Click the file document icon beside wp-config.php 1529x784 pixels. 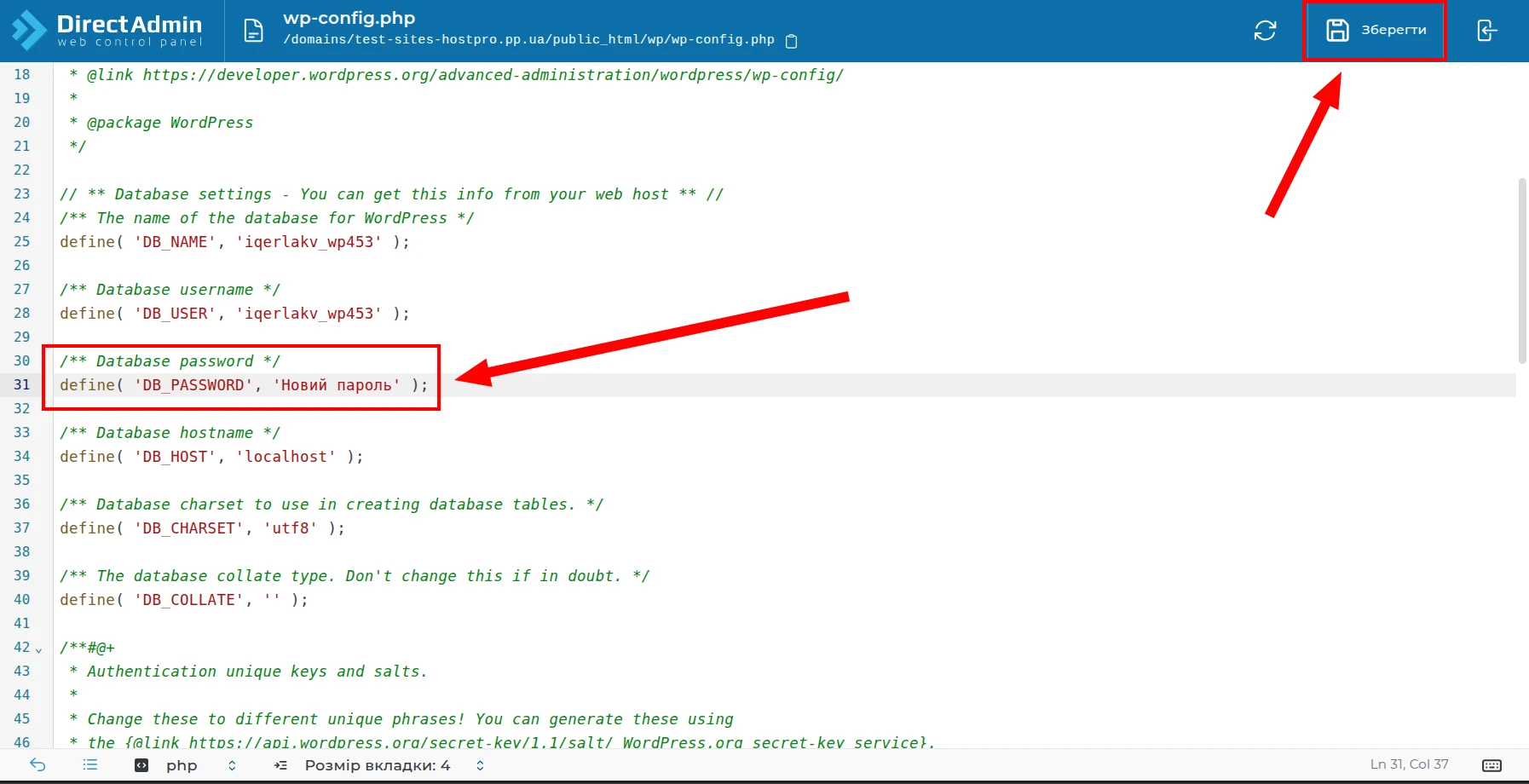[253, 31]
